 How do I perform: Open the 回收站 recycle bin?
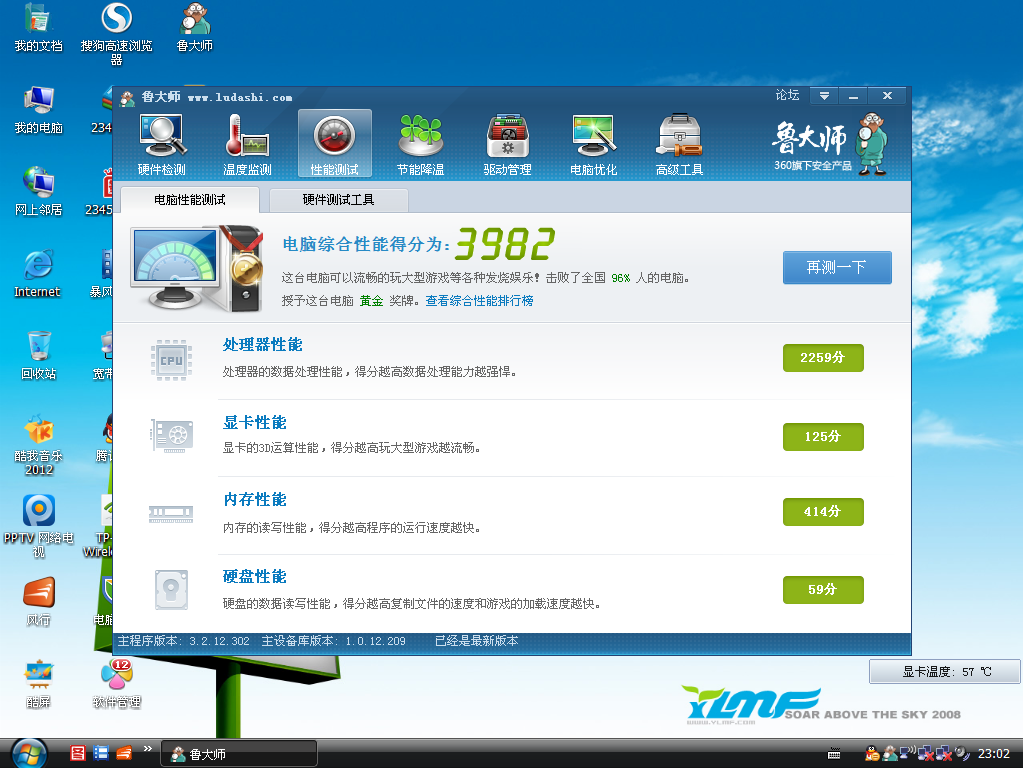click(38, 356)
